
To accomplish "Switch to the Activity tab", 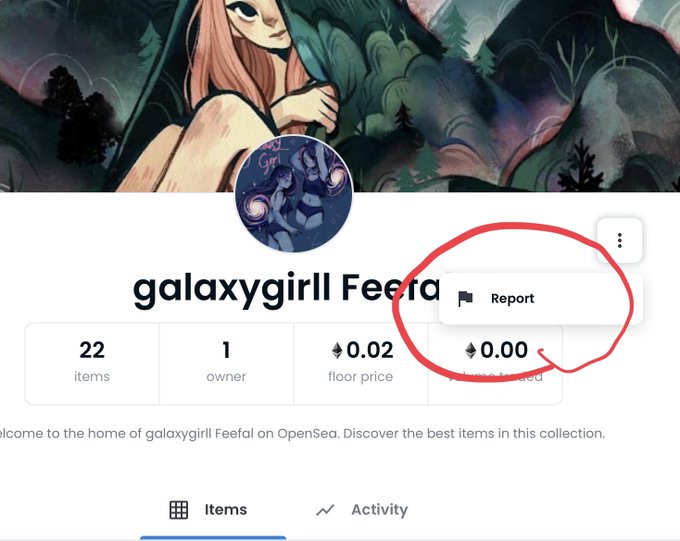I will [362, 510].
